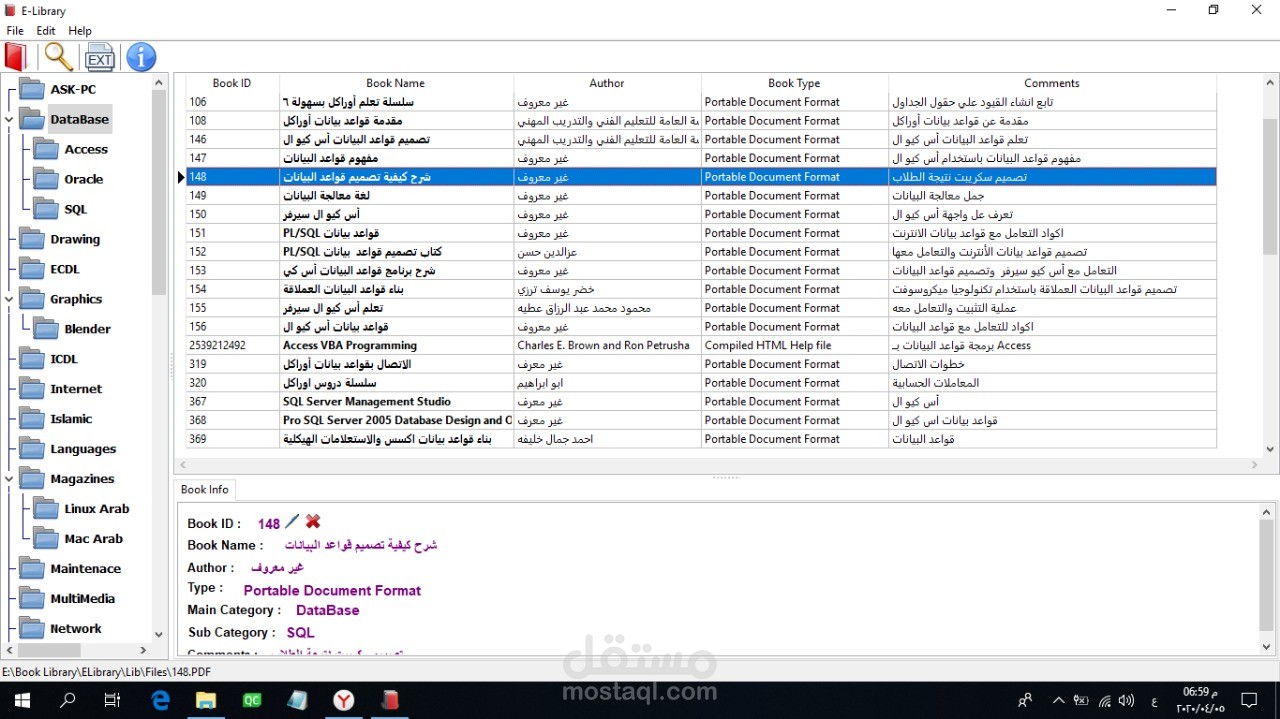Open File Explorer from taskbar

206,700
